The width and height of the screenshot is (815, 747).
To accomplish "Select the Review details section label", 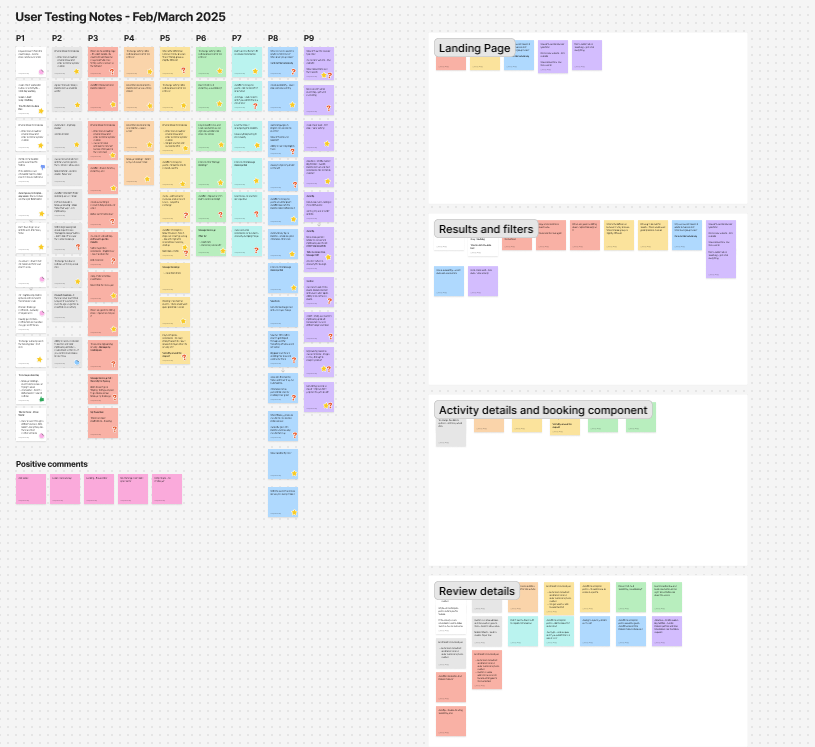I will 477,591.
